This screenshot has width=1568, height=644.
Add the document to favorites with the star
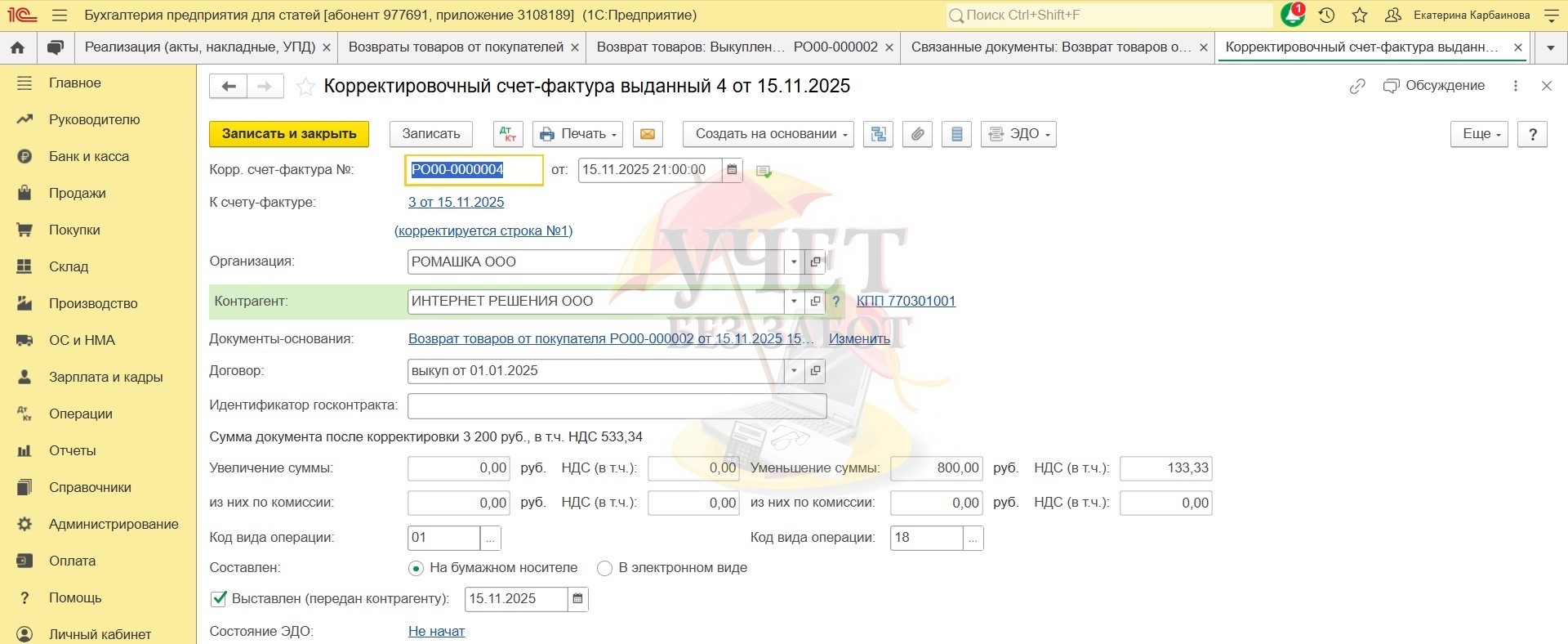[x=305, y=87]
